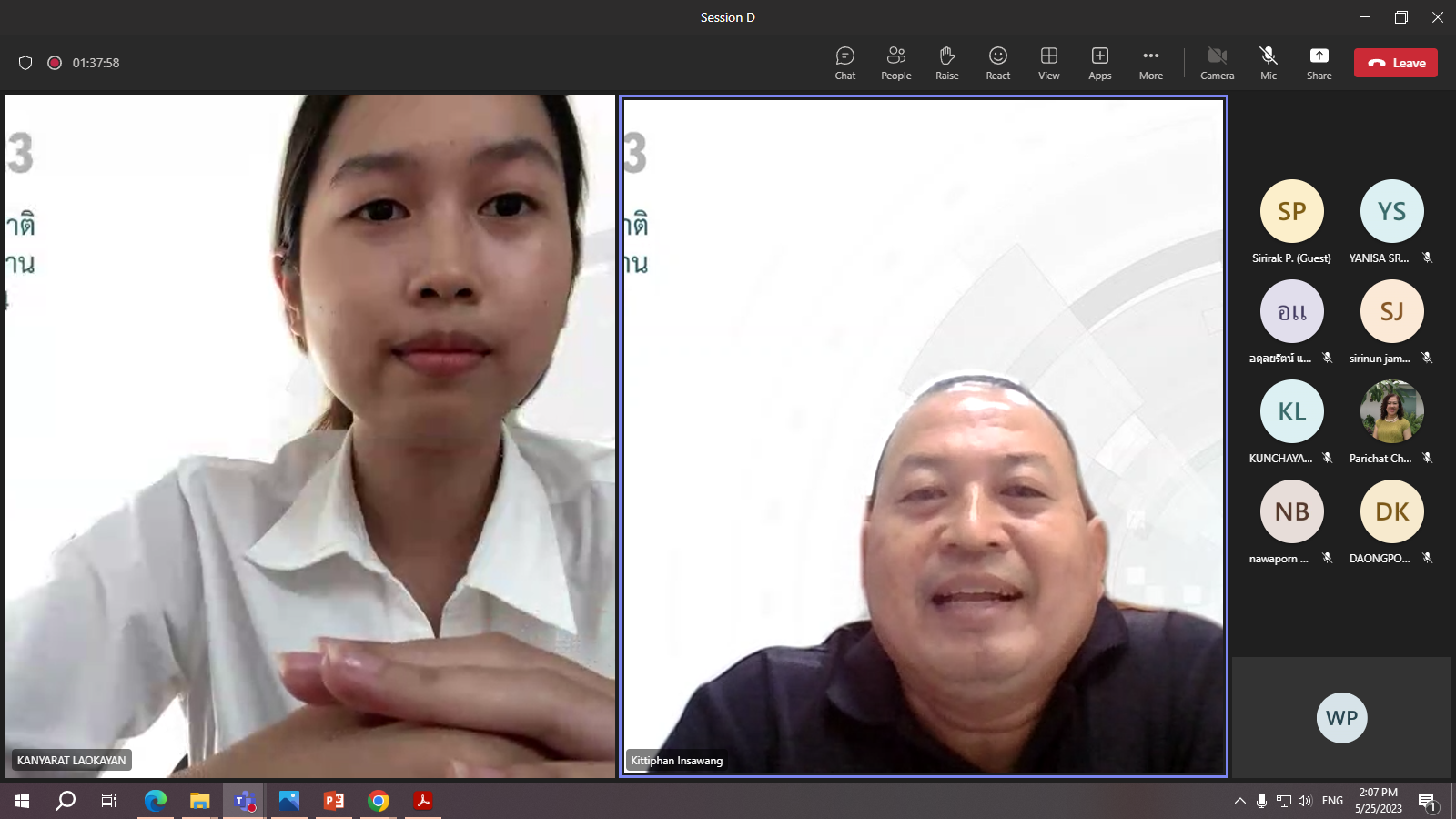The image size is (1456, 819).
Task: Open the Photos app from taskbar
Action: click(289, 801)
